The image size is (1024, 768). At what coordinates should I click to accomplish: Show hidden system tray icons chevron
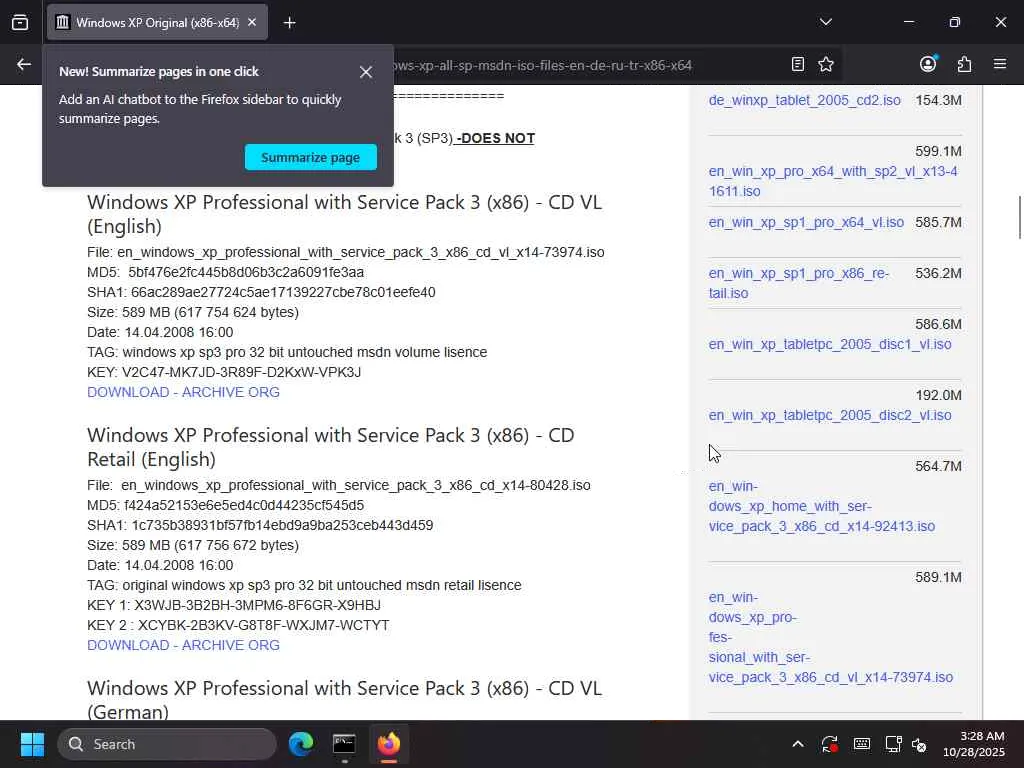click(797, 744)
